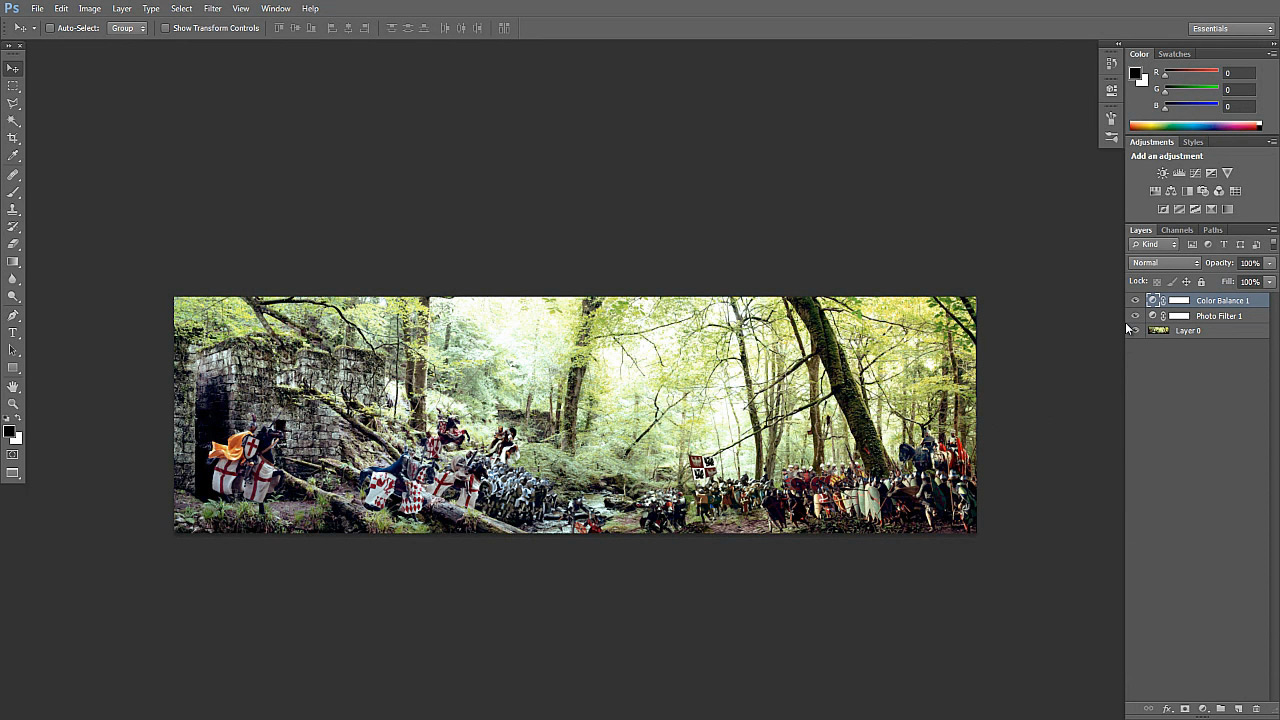The height and width of the screenshot is (720, 1280).
Task: Select the Hand tool
Action: pos(13,386)
